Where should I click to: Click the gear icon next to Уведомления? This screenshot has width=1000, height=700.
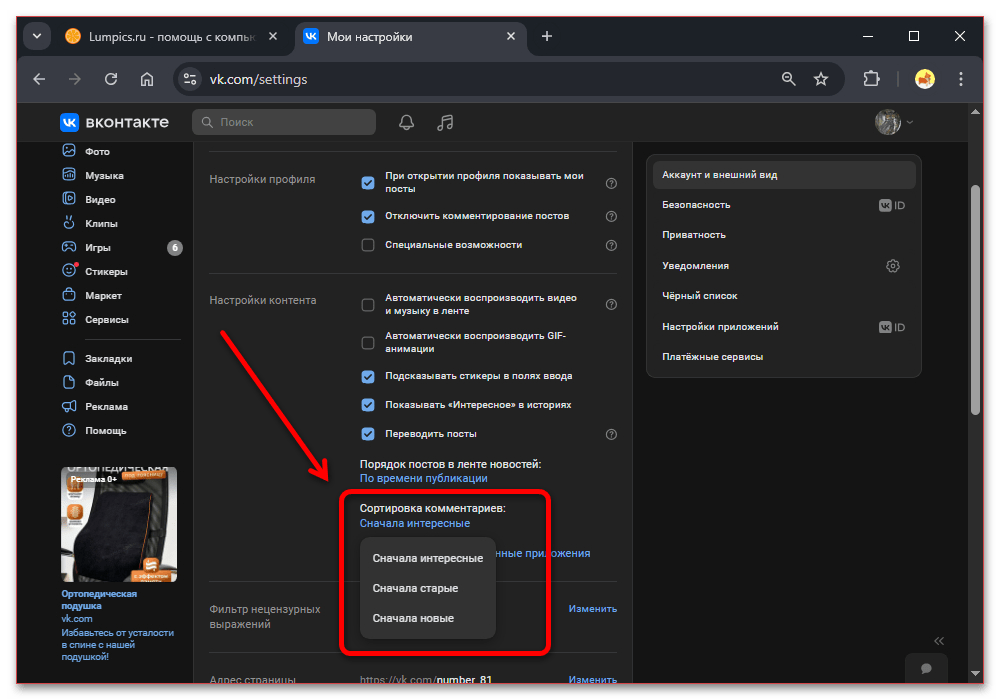893,266
